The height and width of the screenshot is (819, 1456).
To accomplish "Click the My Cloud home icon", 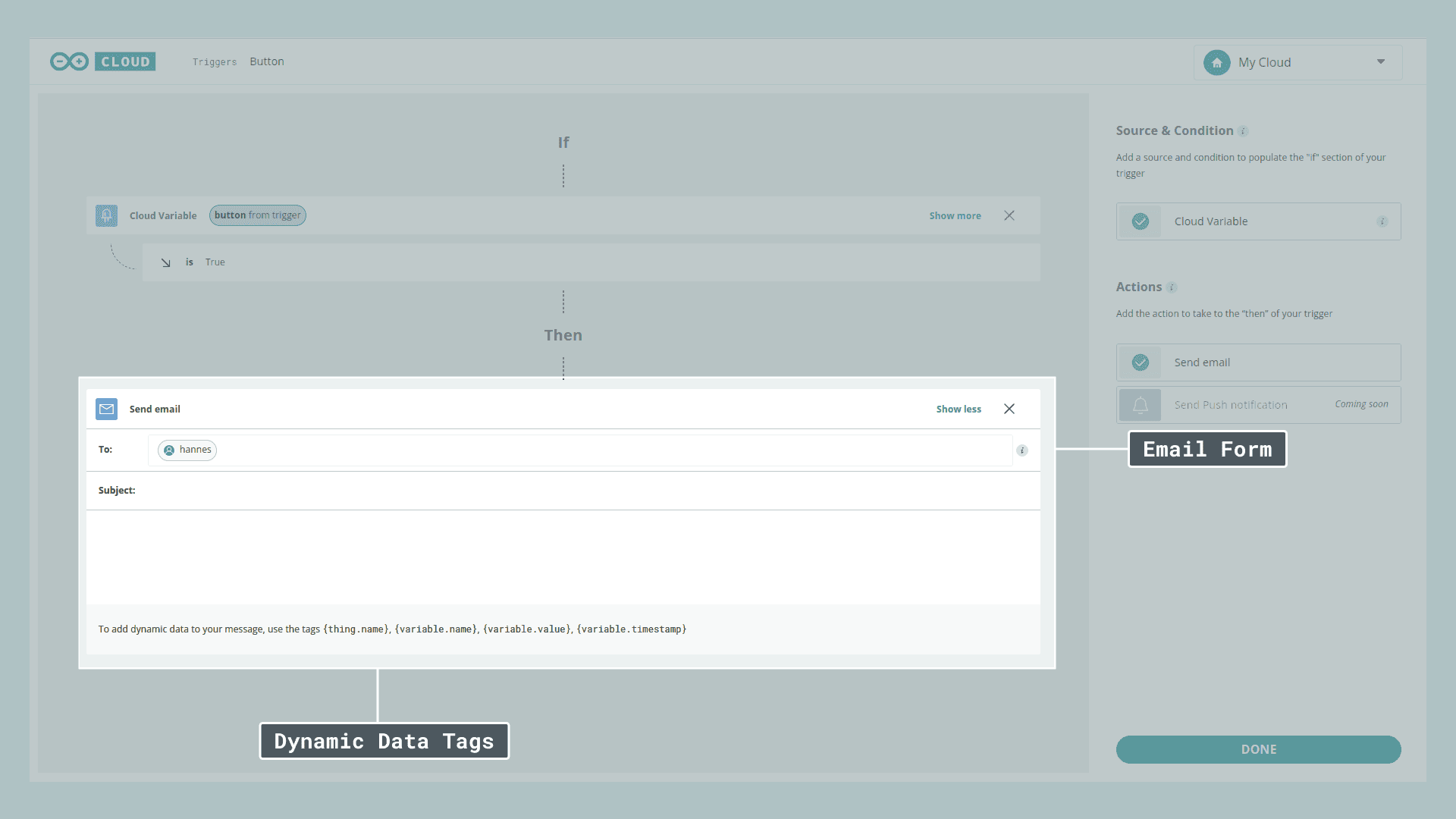I will [1216, 62].
